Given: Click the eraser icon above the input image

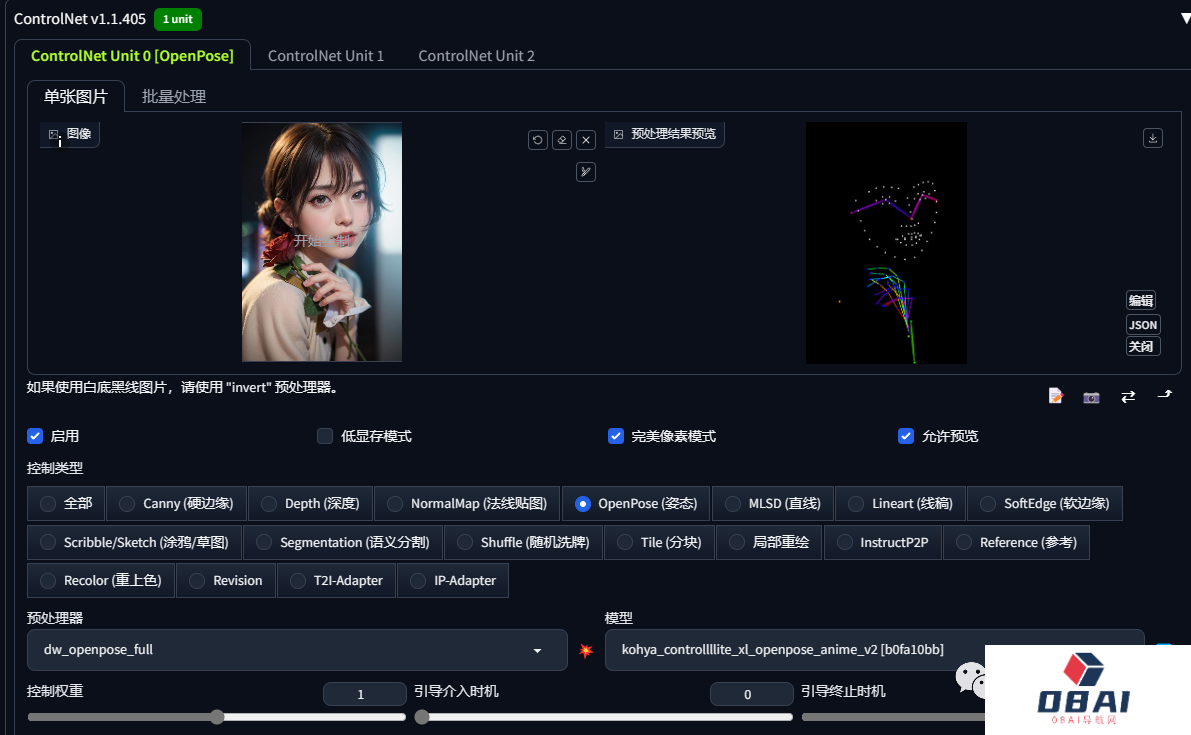Looking at the screenshot, I should [x=562, y=140].
